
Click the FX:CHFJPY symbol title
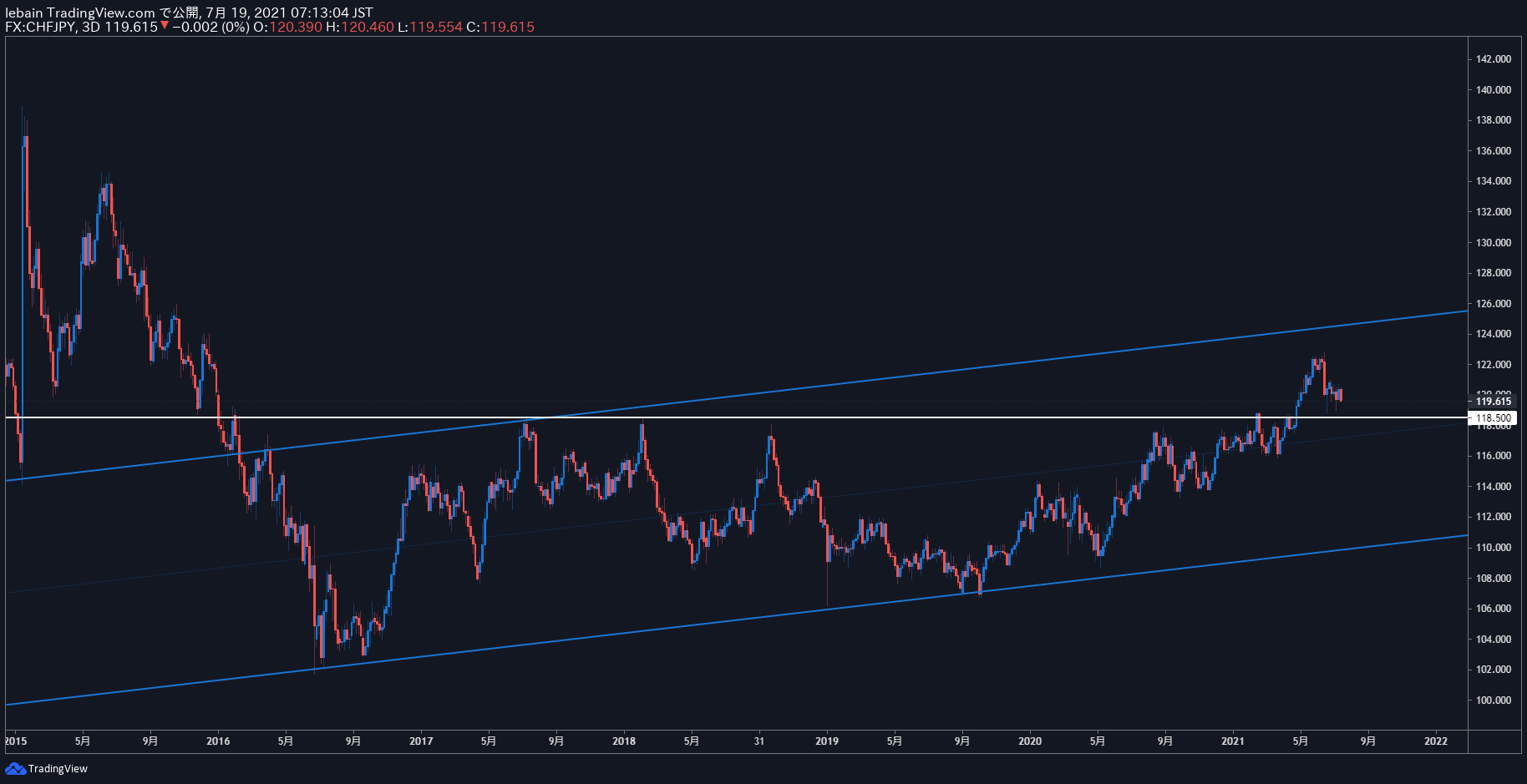pyautogui.click(x=41, y=27)
